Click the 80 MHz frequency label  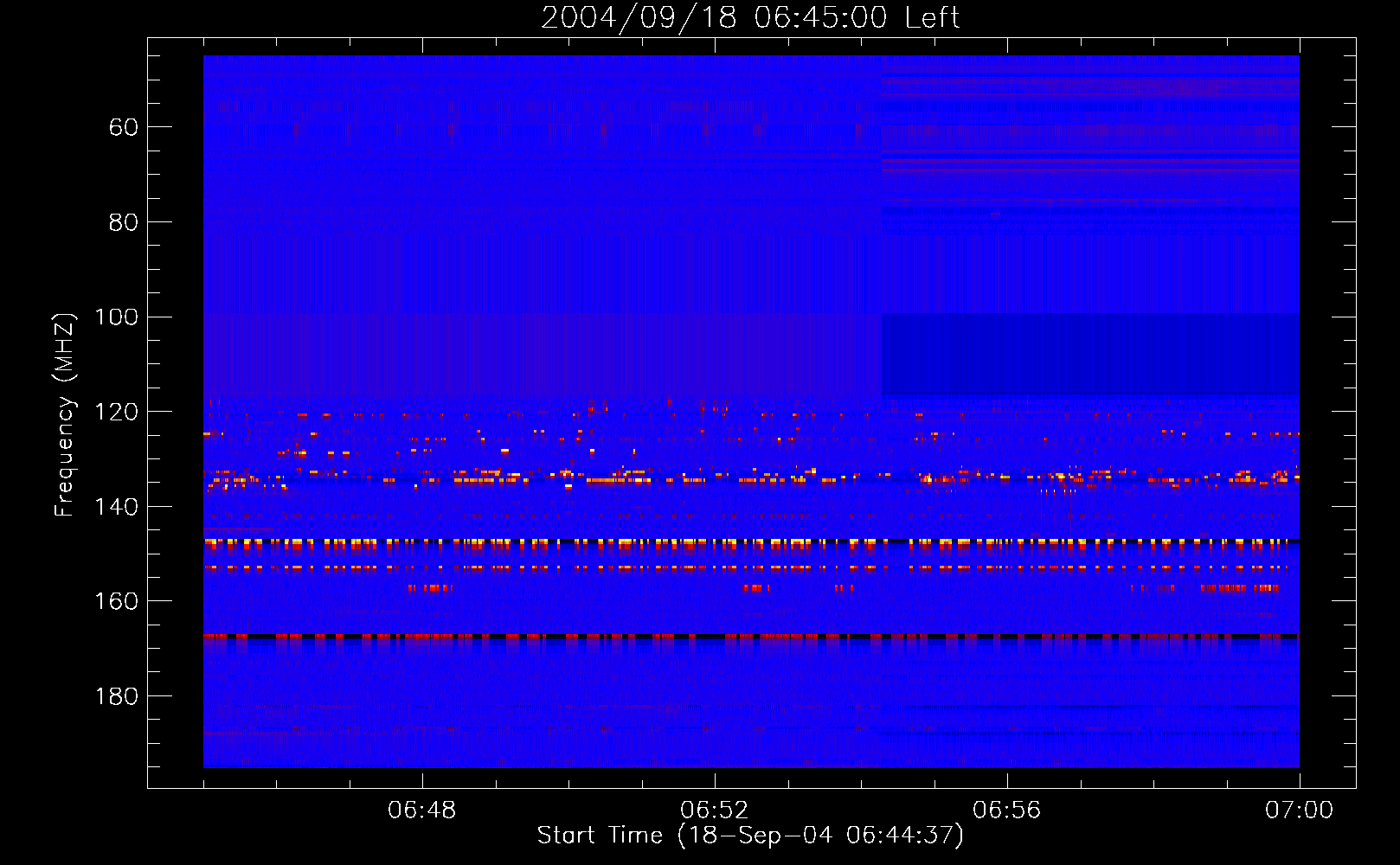[x=124, y=222]
